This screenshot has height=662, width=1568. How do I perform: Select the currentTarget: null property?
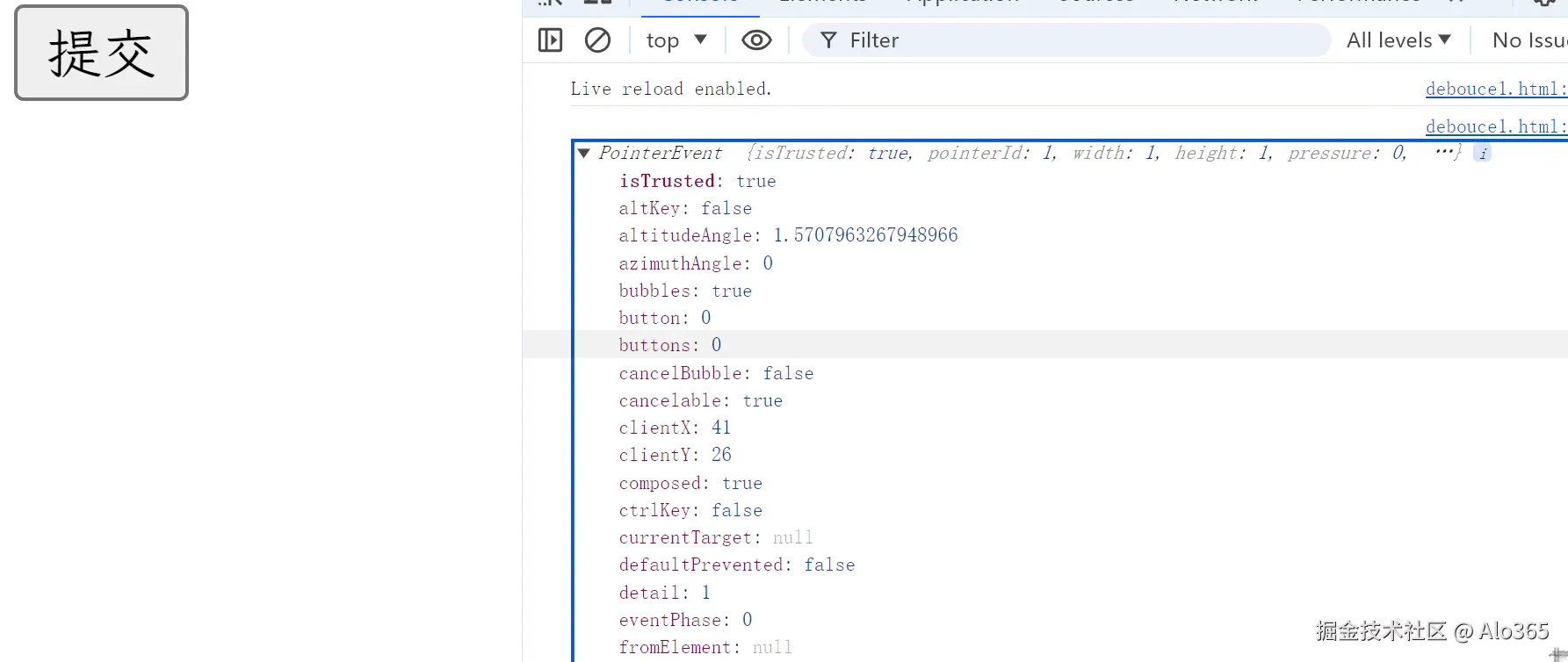pos(716,537)
